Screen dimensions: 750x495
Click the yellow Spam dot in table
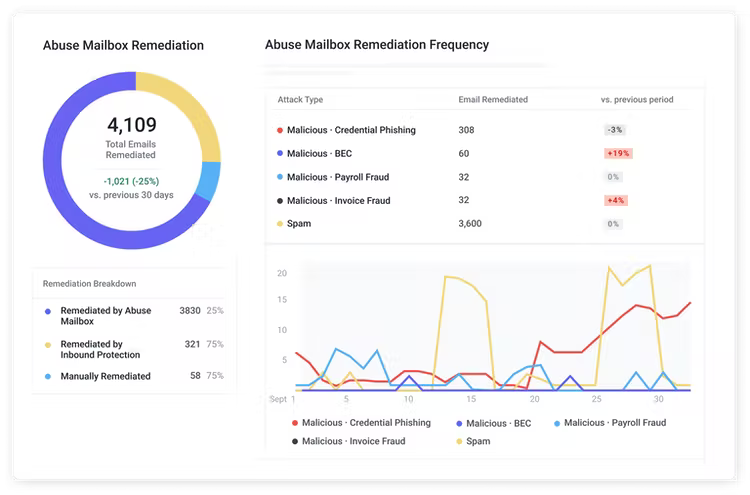pos(279,224)
